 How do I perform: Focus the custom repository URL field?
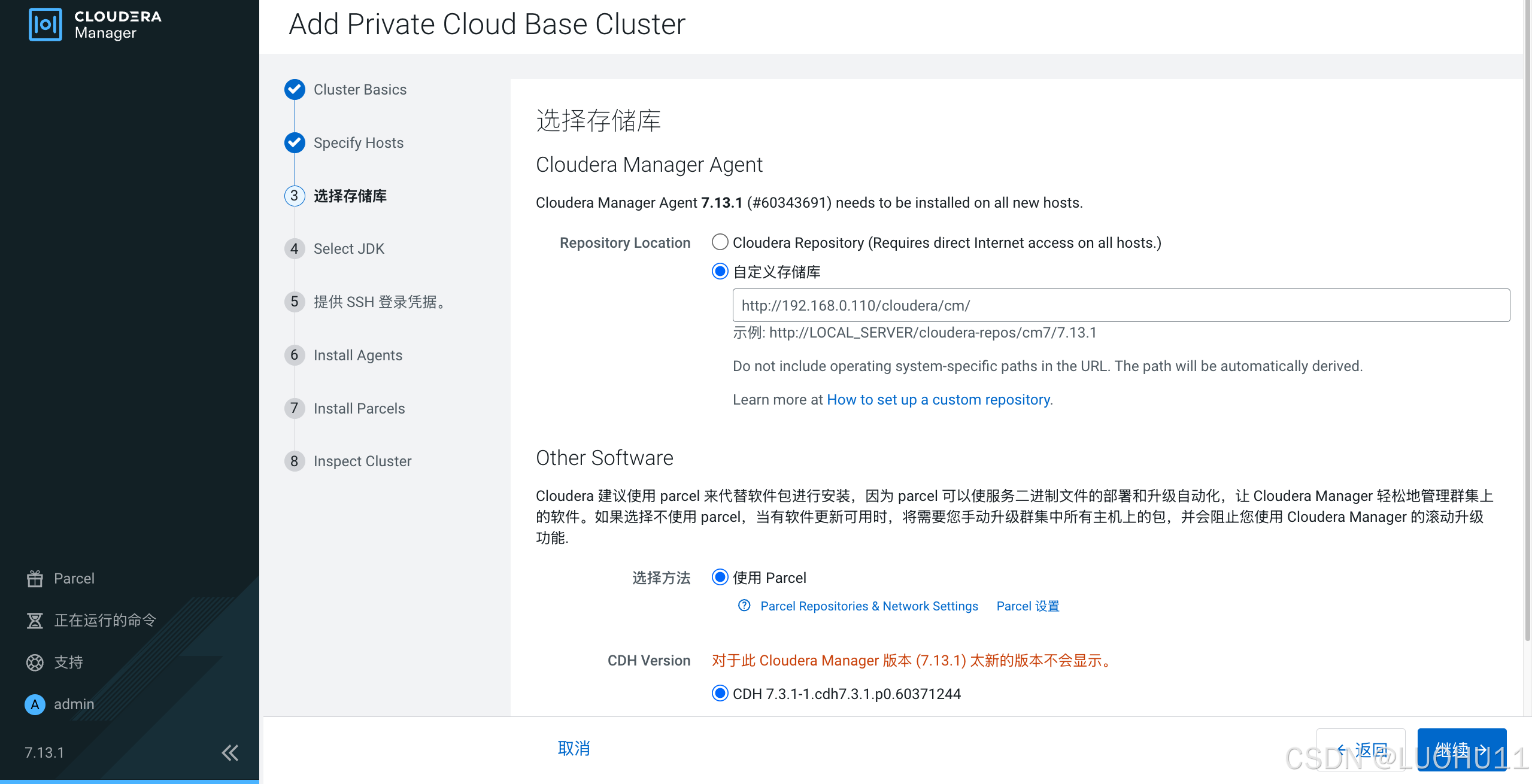[1120, 306]
